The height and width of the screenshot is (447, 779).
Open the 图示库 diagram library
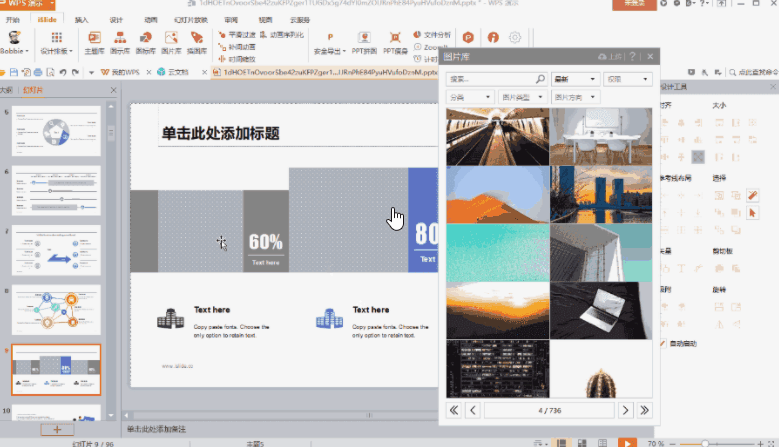pos(120,42)
